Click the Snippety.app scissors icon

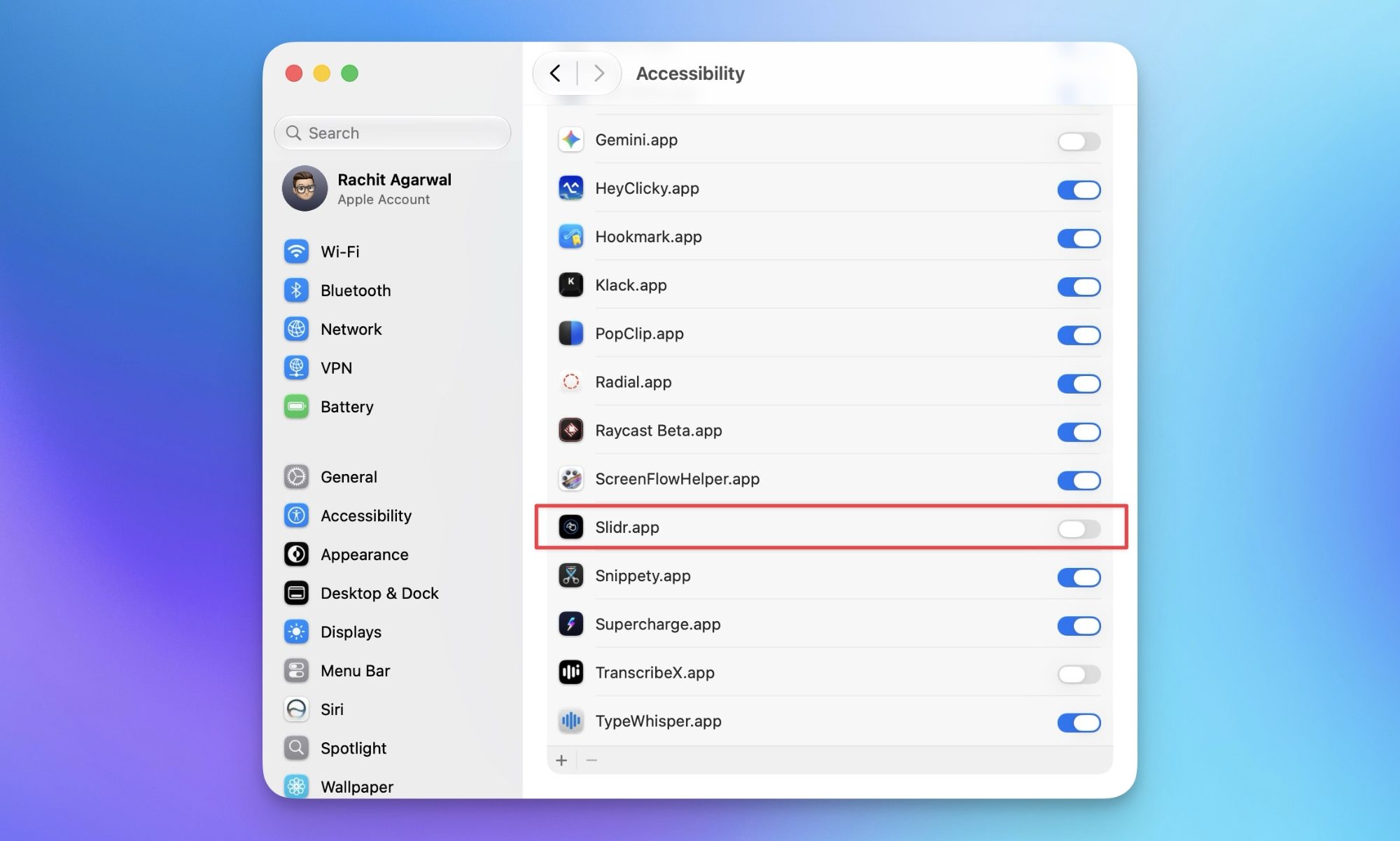[570, 576]
